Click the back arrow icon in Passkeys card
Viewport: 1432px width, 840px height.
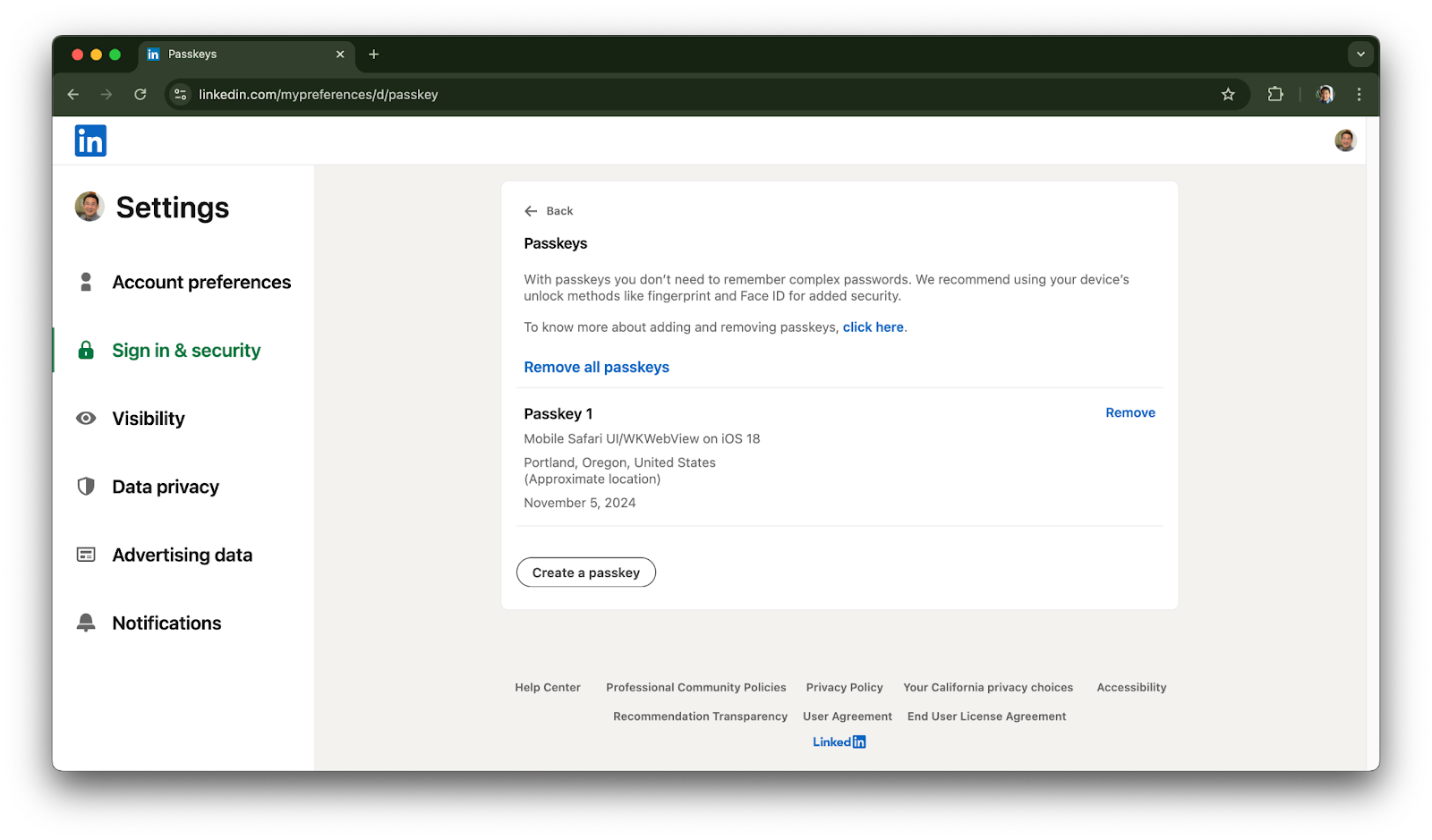[x=531, y=211]
